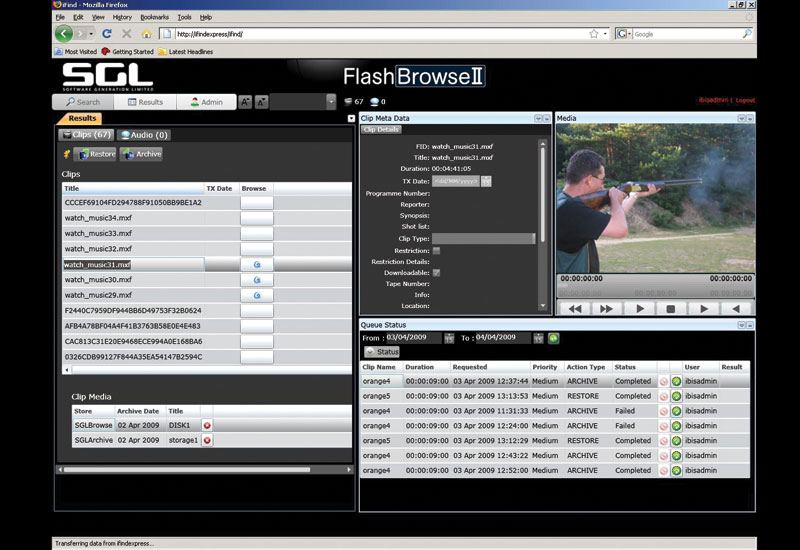This screenshot has width=800, height=550.
Task: Click the Clip Meta Data vertical scrollbar
Action: 542,223
